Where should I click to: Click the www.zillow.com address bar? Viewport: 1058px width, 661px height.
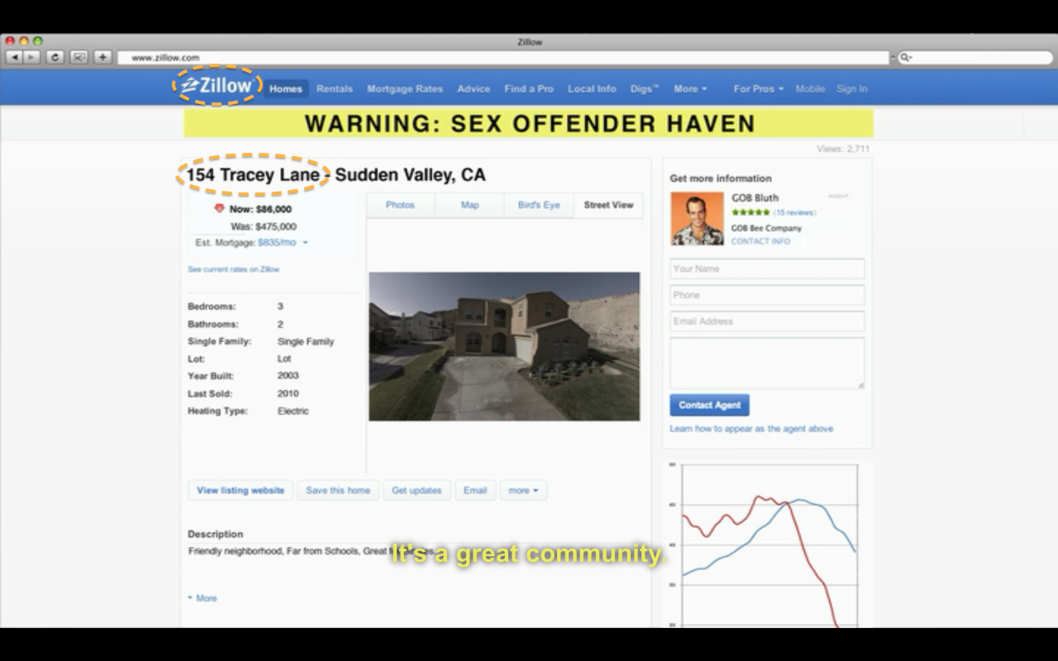pos(503,58)
